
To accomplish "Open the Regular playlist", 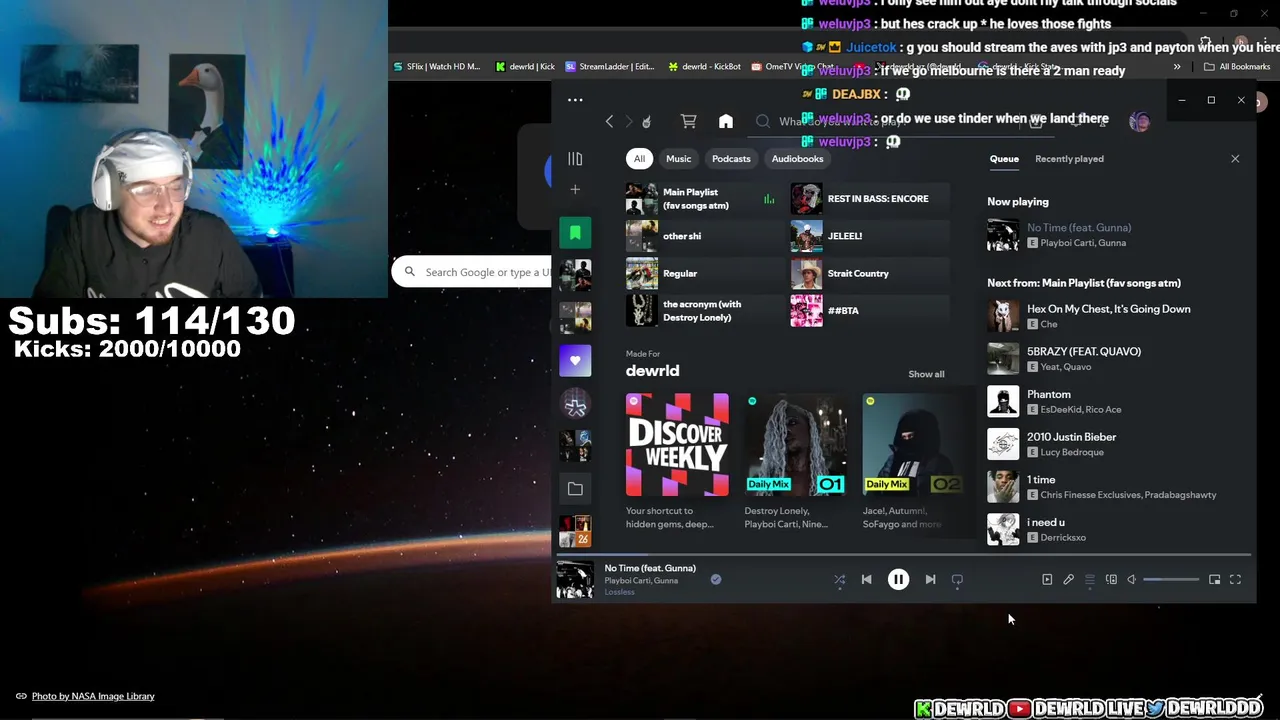I will (704, 273).
